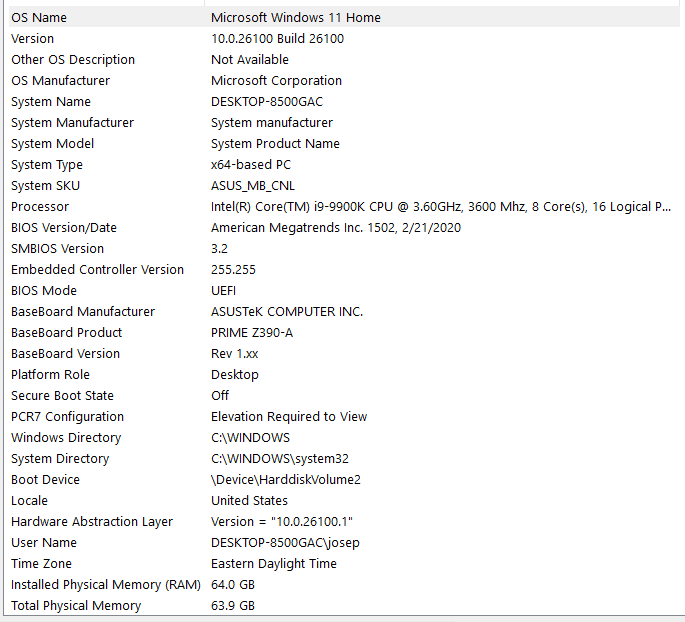Select the SMBIOS Version label
Viewport: 685px width, 622px height.
pos(57,249)
